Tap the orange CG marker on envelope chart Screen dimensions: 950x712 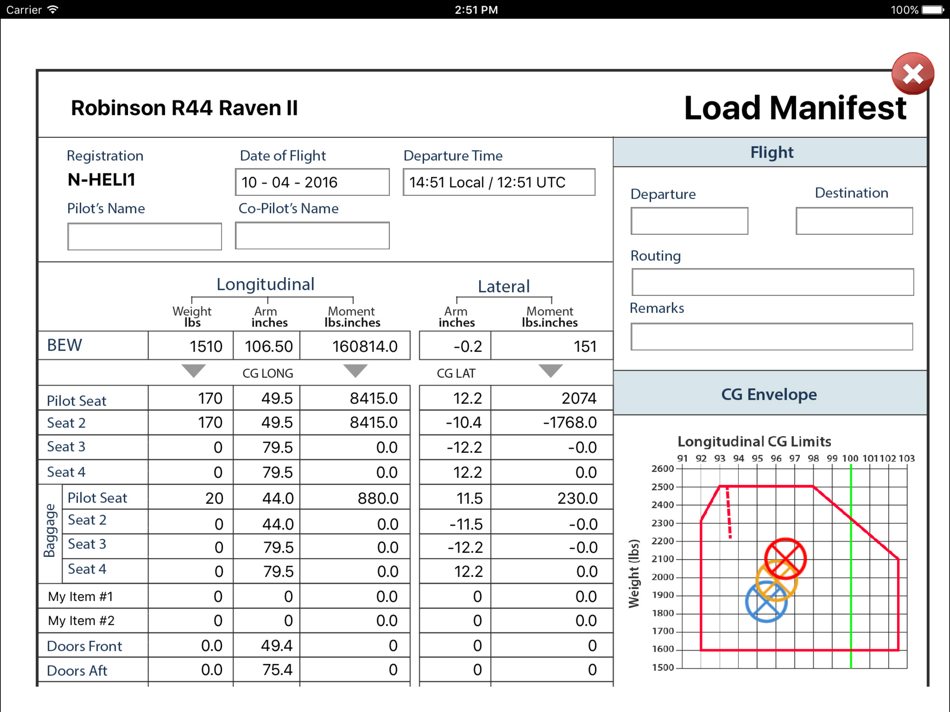pyautogui.click(x=777, y=580)
